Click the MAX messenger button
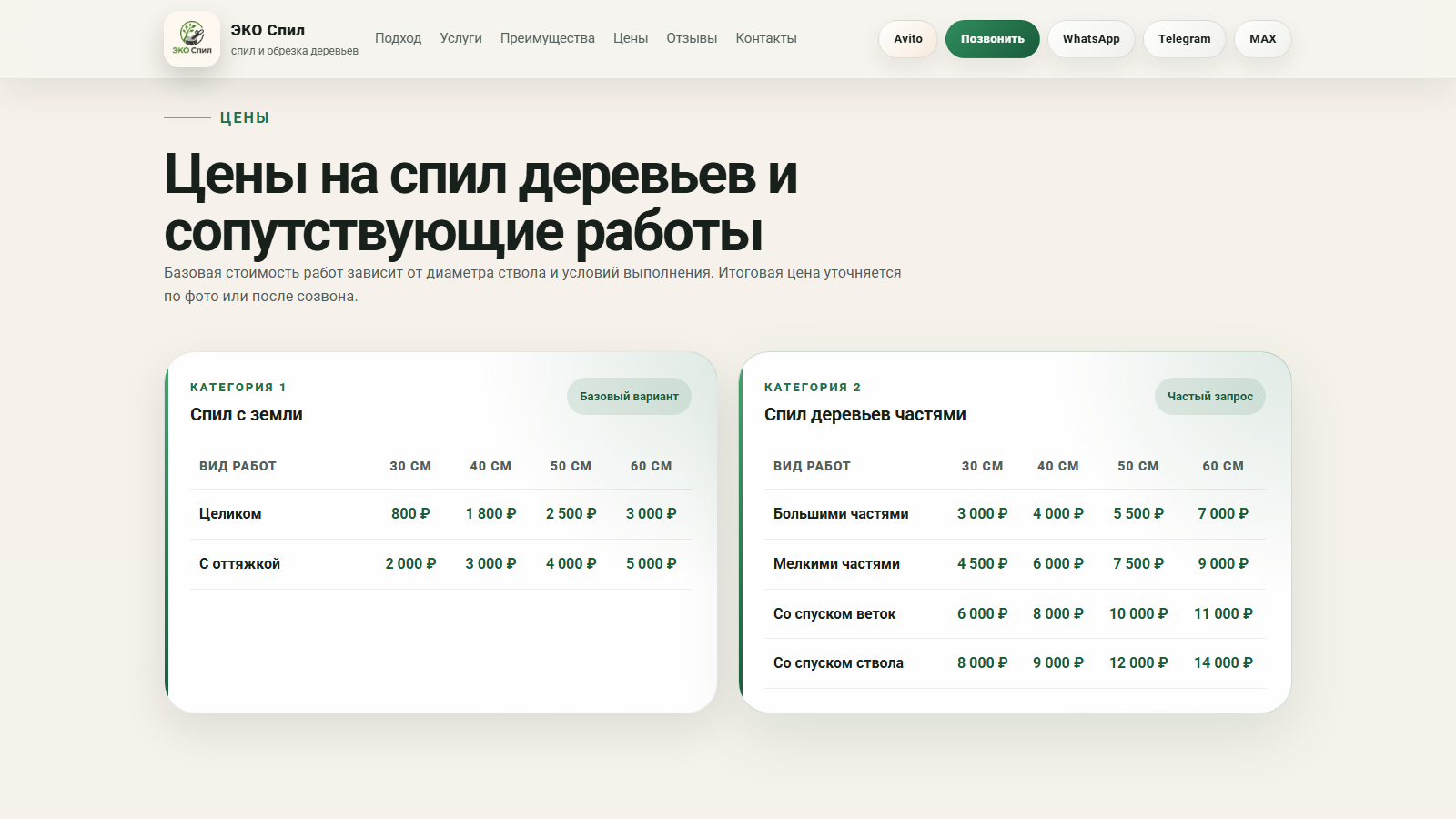 tap(1263, 39)
